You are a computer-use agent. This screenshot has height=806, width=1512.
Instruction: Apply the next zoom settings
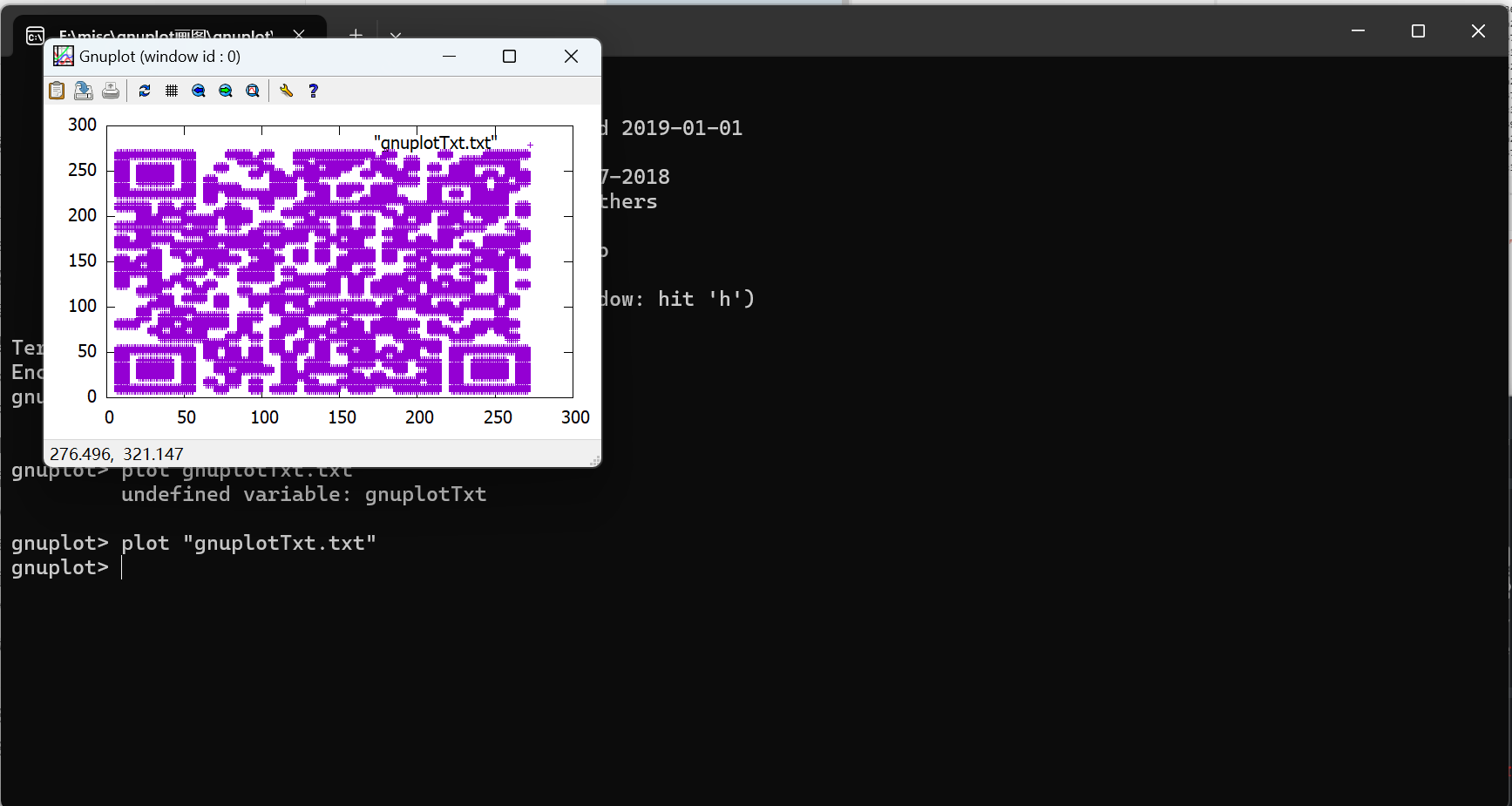pyautogui.click(x=226, y=91)
